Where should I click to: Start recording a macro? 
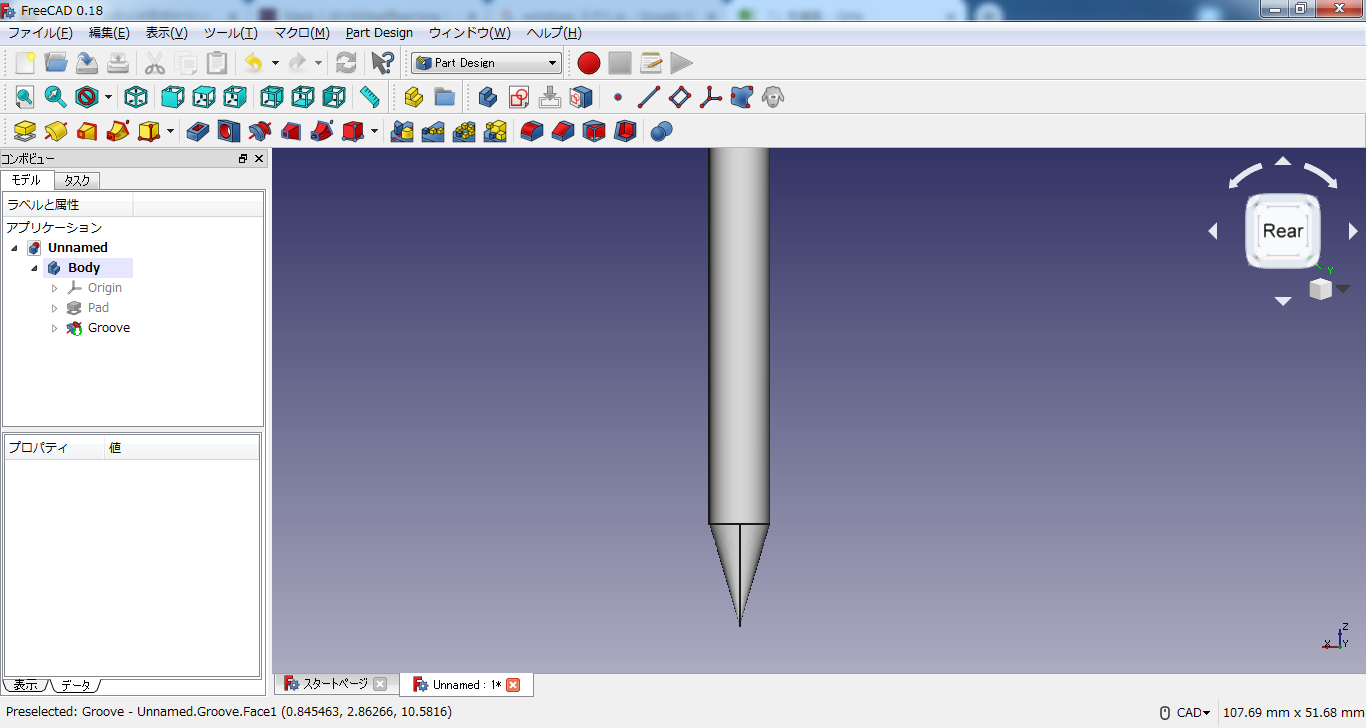pyautogui.click(x=589, y=63)
